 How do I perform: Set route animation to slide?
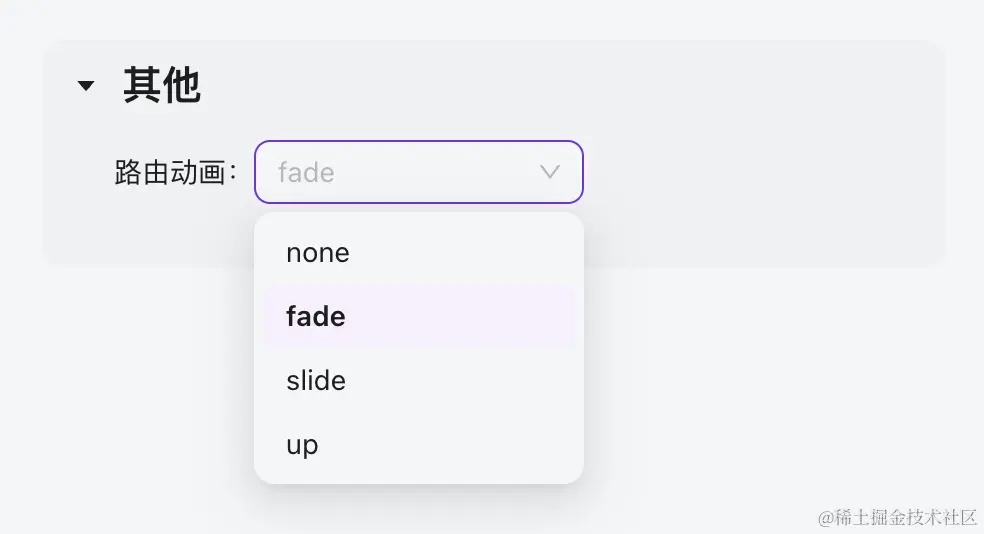pos(316,381)
